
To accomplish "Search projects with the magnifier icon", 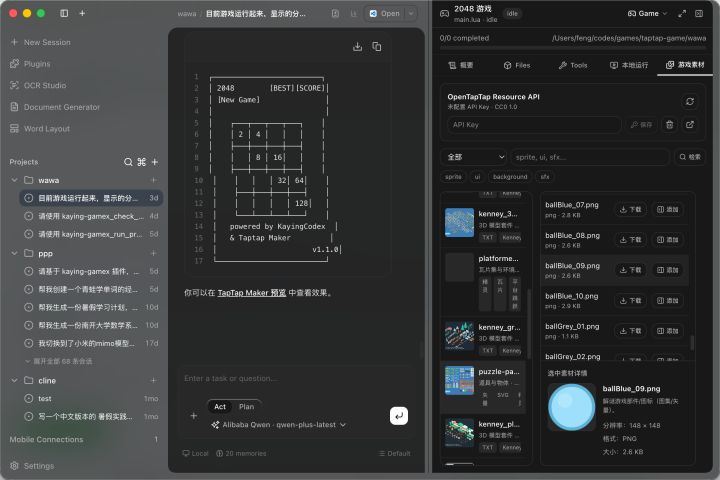I will click(128, 162).
